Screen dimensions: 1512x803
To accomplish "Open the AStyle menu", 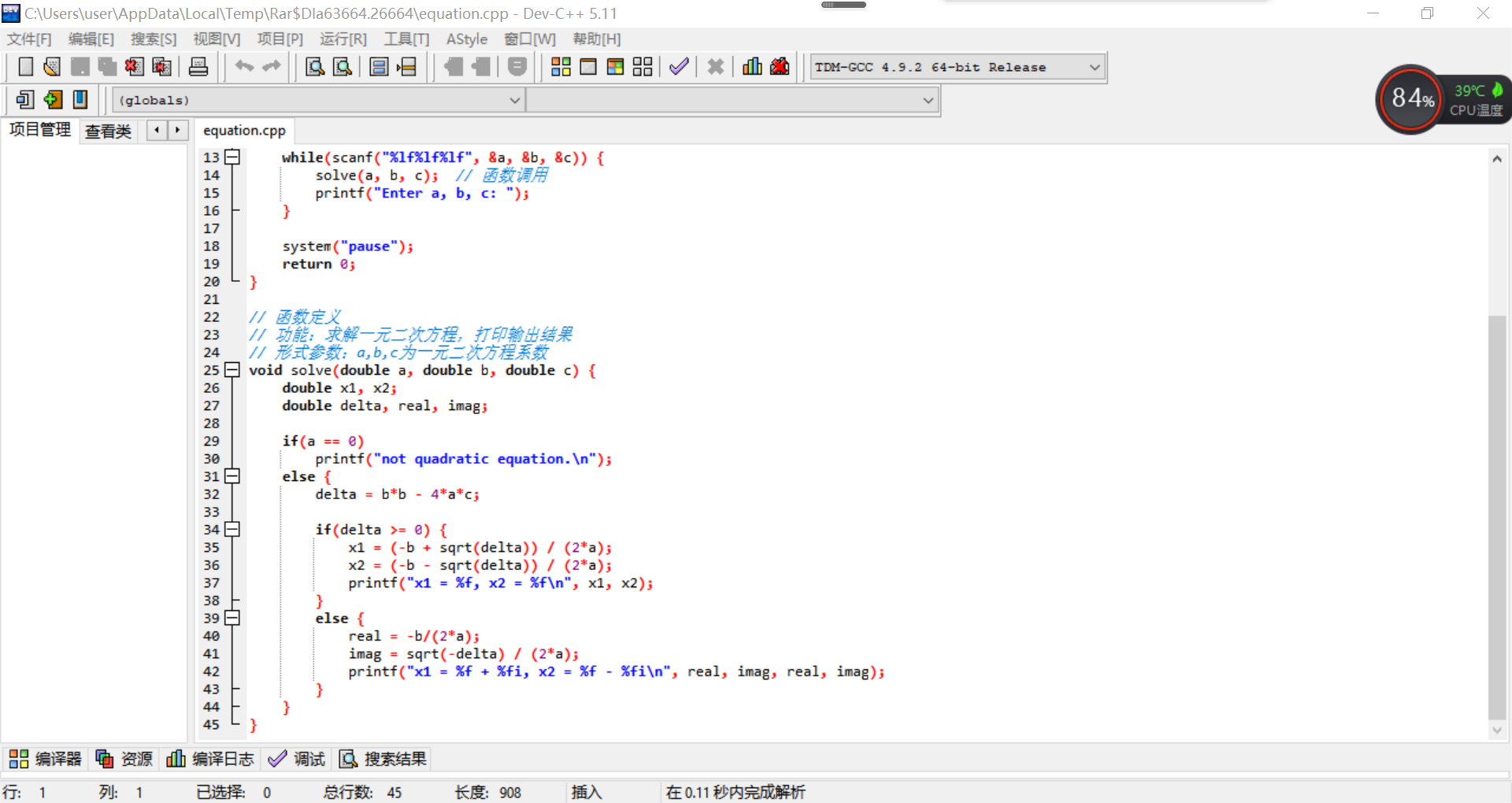I will tap(467, 39).
